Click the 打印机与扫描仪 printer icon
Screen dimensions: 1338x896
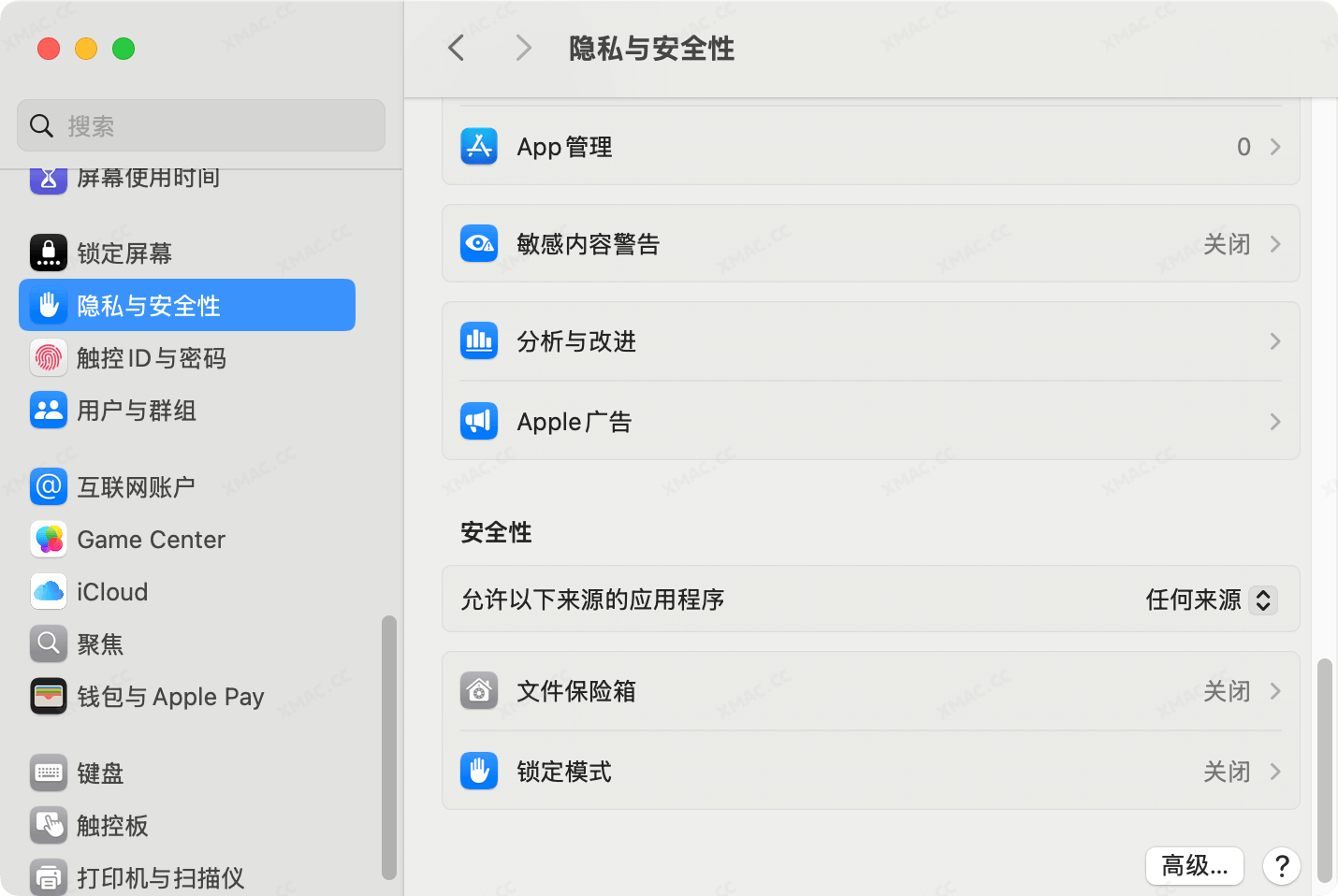click(x=49, y=877)
